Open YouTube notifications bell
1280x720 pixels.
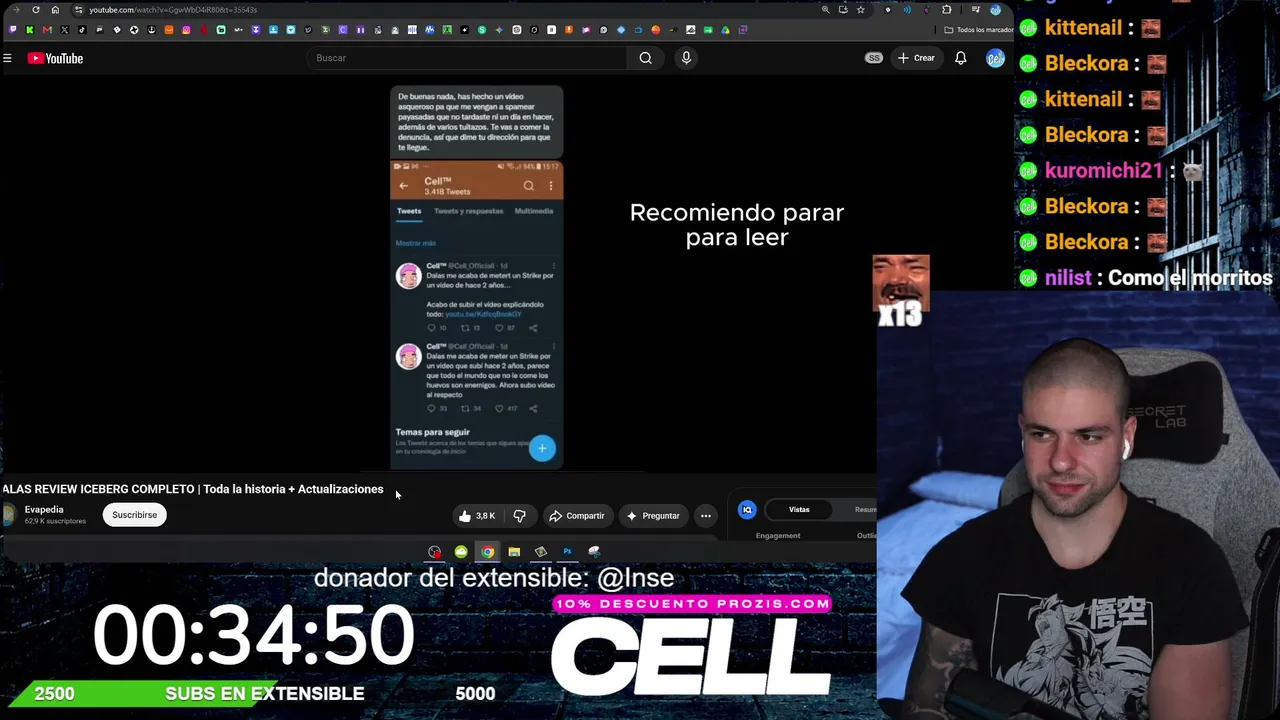[x=960, y=58]
